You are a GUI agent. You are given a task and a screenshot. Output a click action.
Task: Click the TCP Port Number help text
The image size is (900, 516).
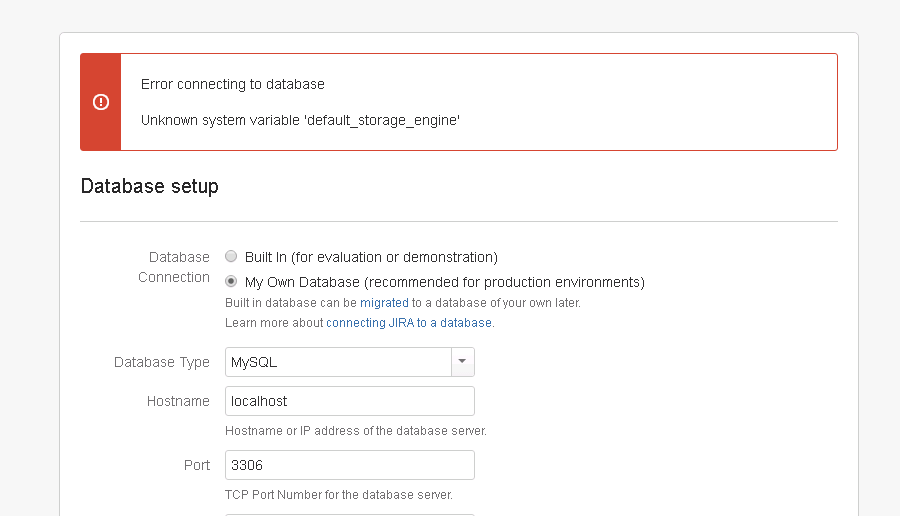(339, 495)
